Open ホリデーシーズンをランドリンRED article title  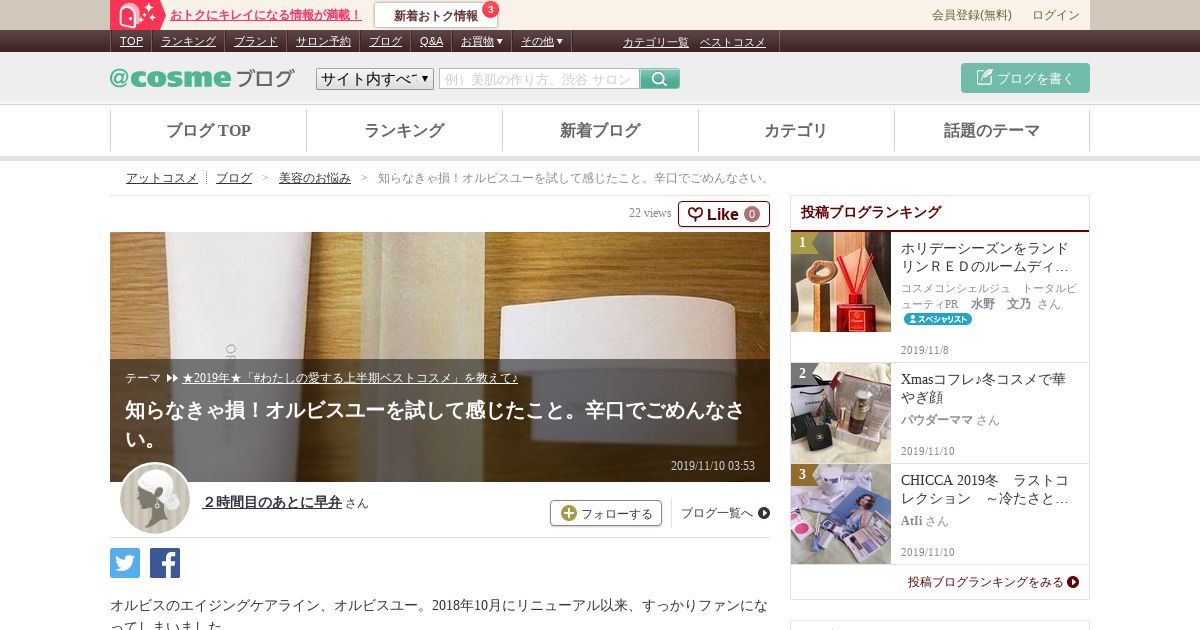(x=985, y=257)
